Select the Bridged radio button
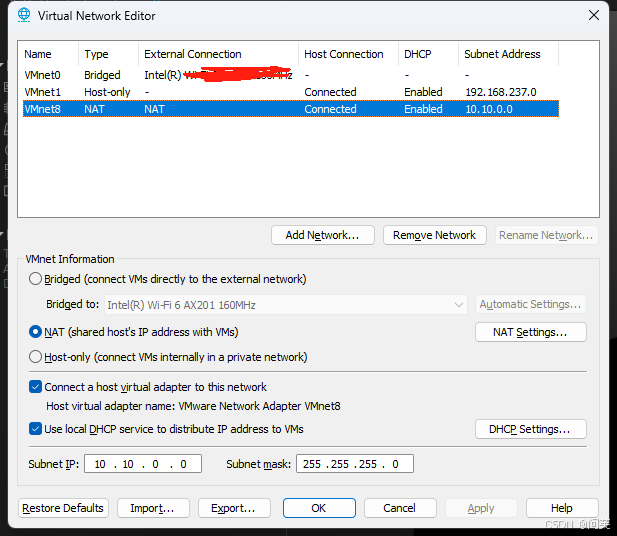 pyautogui.click(x=35, y=279)
